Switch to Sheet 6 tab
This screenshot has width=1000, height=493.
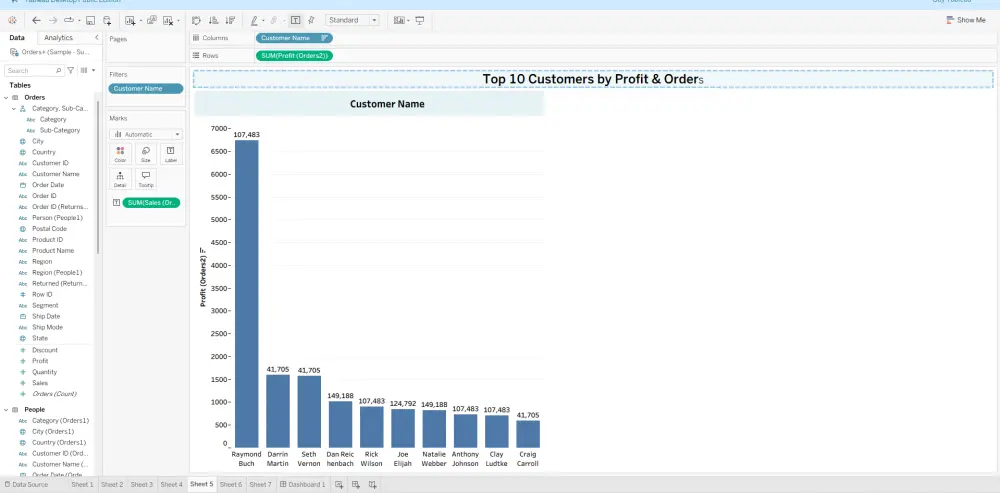(x=231, y=485)
